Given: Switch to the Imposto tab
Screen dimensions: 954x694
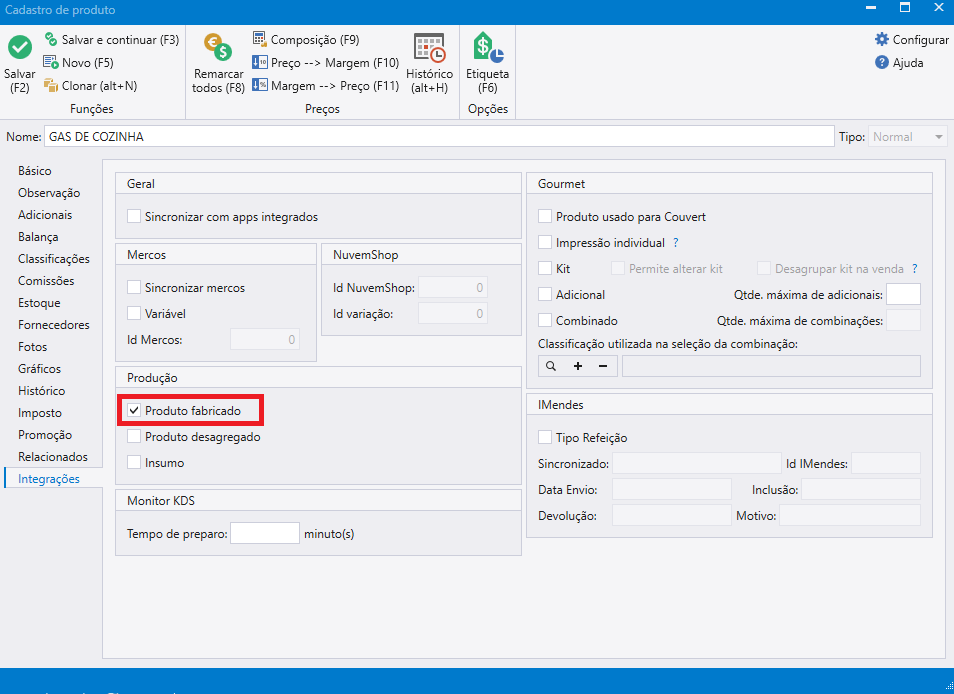Looking at the screenshot, I should point(40,413).
